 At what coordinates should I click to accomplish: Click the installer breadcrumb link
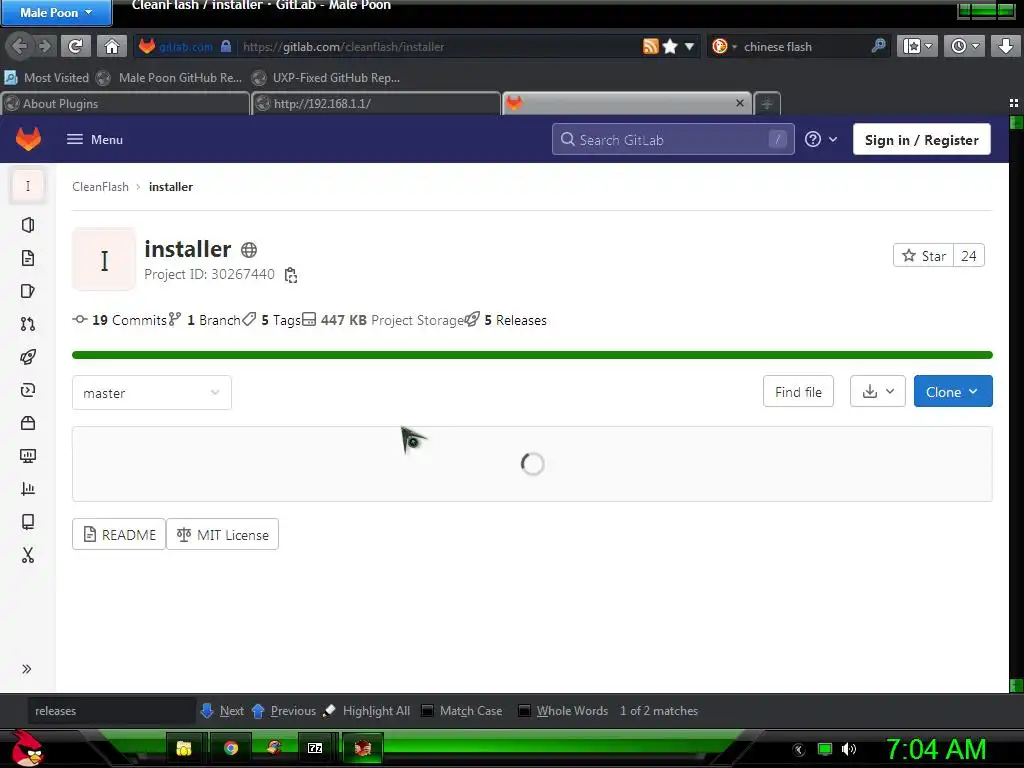click(x=171, y=187)
